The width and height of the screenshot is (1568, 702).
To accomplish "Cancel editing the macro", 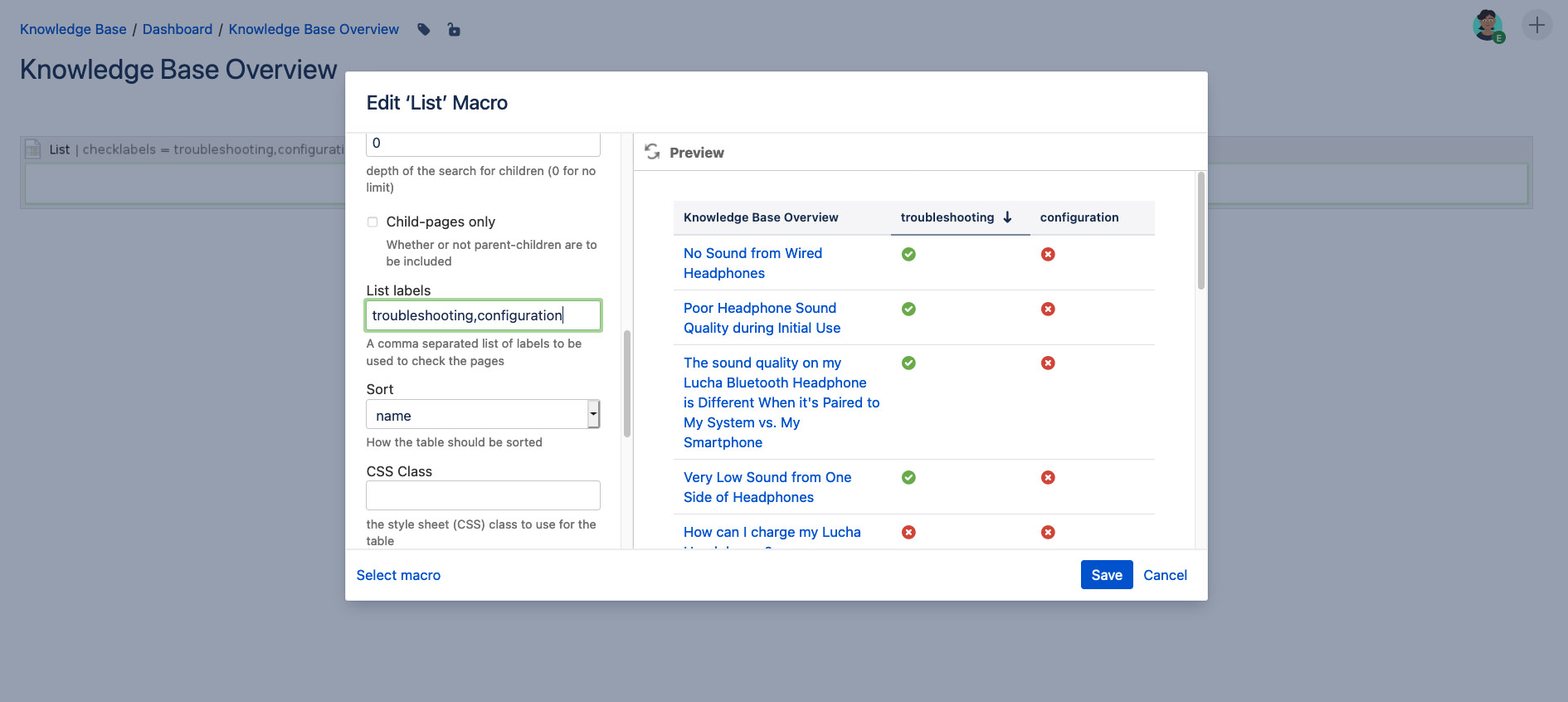I will point(1165,575).
